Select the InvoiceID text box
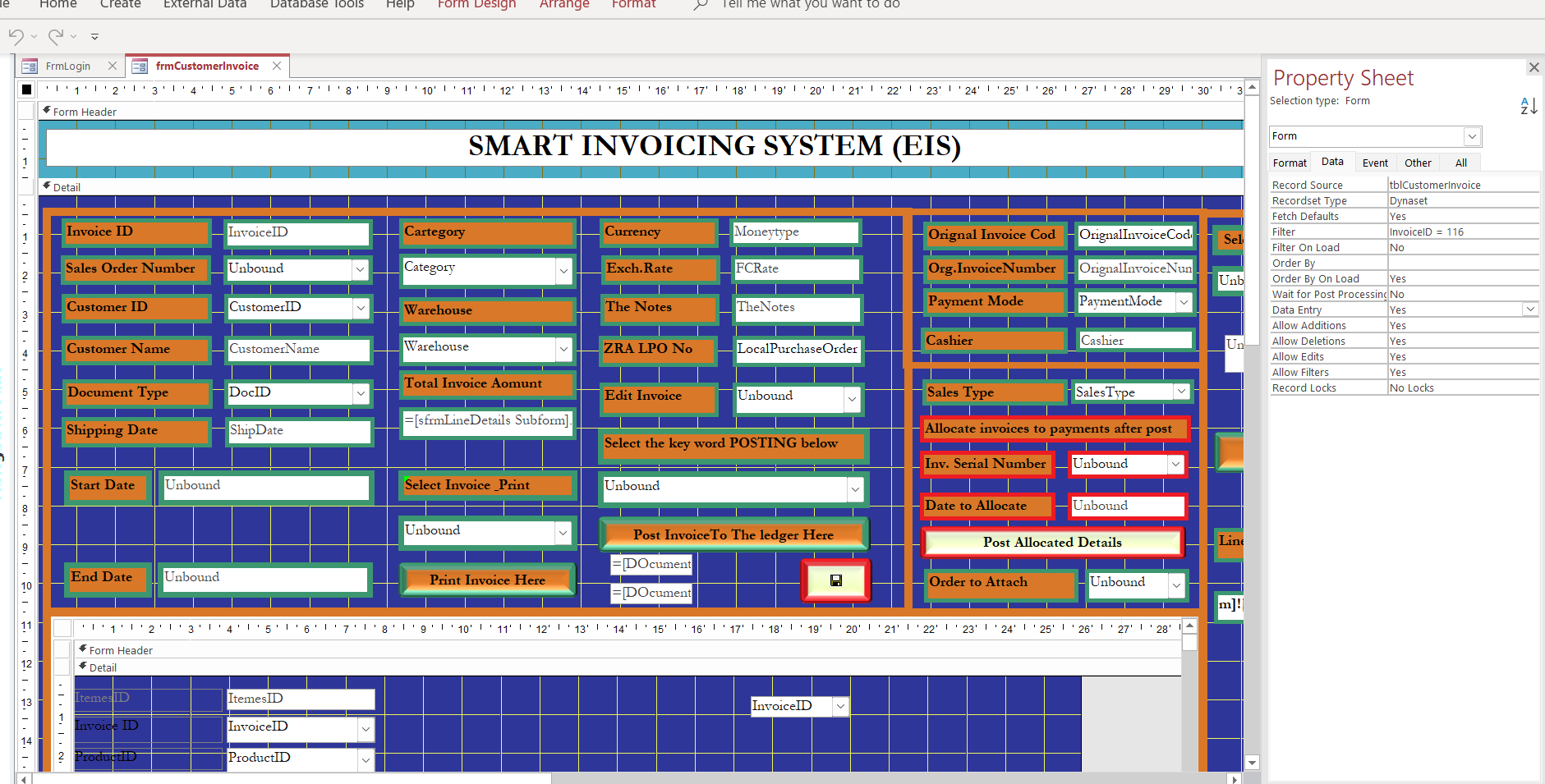 tap(297, 233)
